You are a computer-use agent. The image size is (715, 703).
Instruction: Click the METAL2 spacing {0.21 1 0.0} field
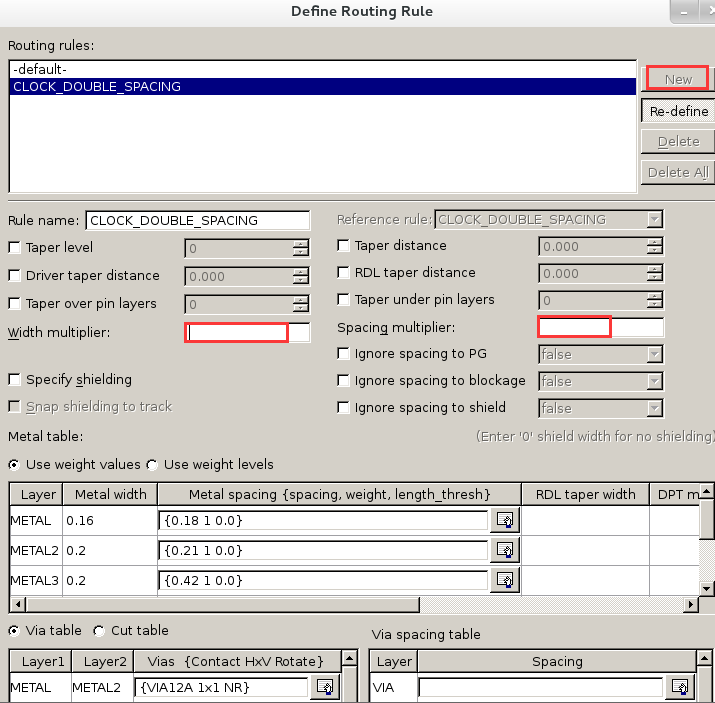(x=323, y=550)
